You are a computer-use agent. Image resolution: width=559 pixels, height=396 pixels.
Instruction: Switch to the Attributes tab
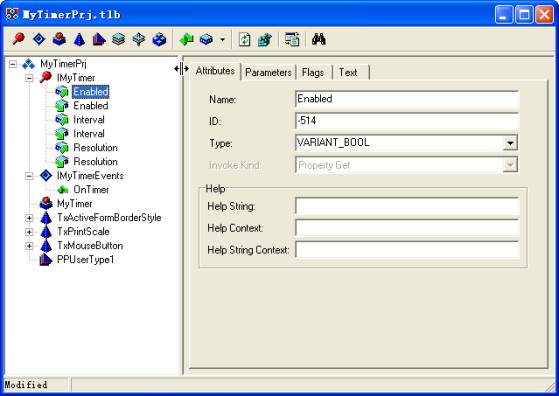215,71
